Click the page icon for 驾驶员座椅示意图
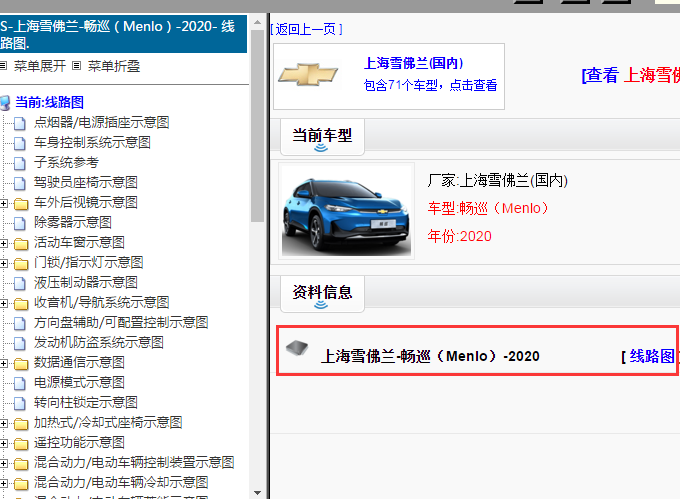The width and height of the screenshot is (680, 499). coord(20,183)
